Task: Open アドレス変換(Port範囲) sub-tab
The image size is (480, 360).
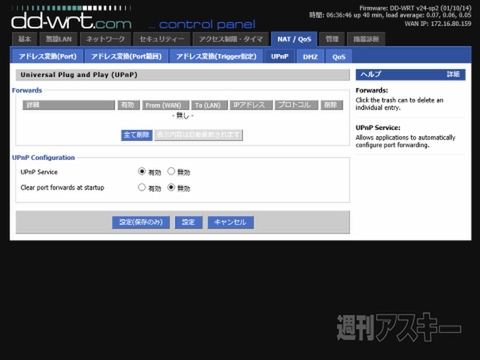Action: [126, 56]
